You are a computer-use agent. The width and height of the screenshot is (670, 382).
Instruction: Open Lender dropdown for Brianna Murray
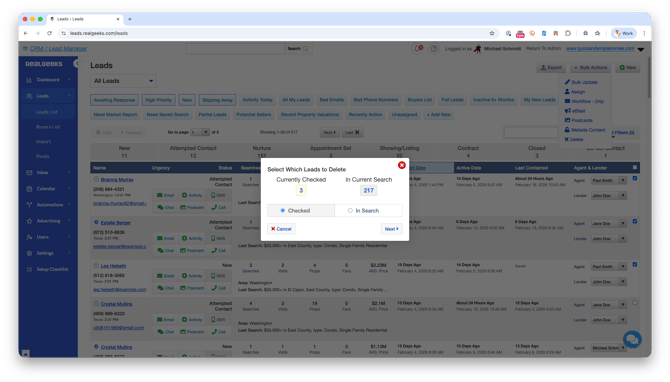click(x=609, y=196)
